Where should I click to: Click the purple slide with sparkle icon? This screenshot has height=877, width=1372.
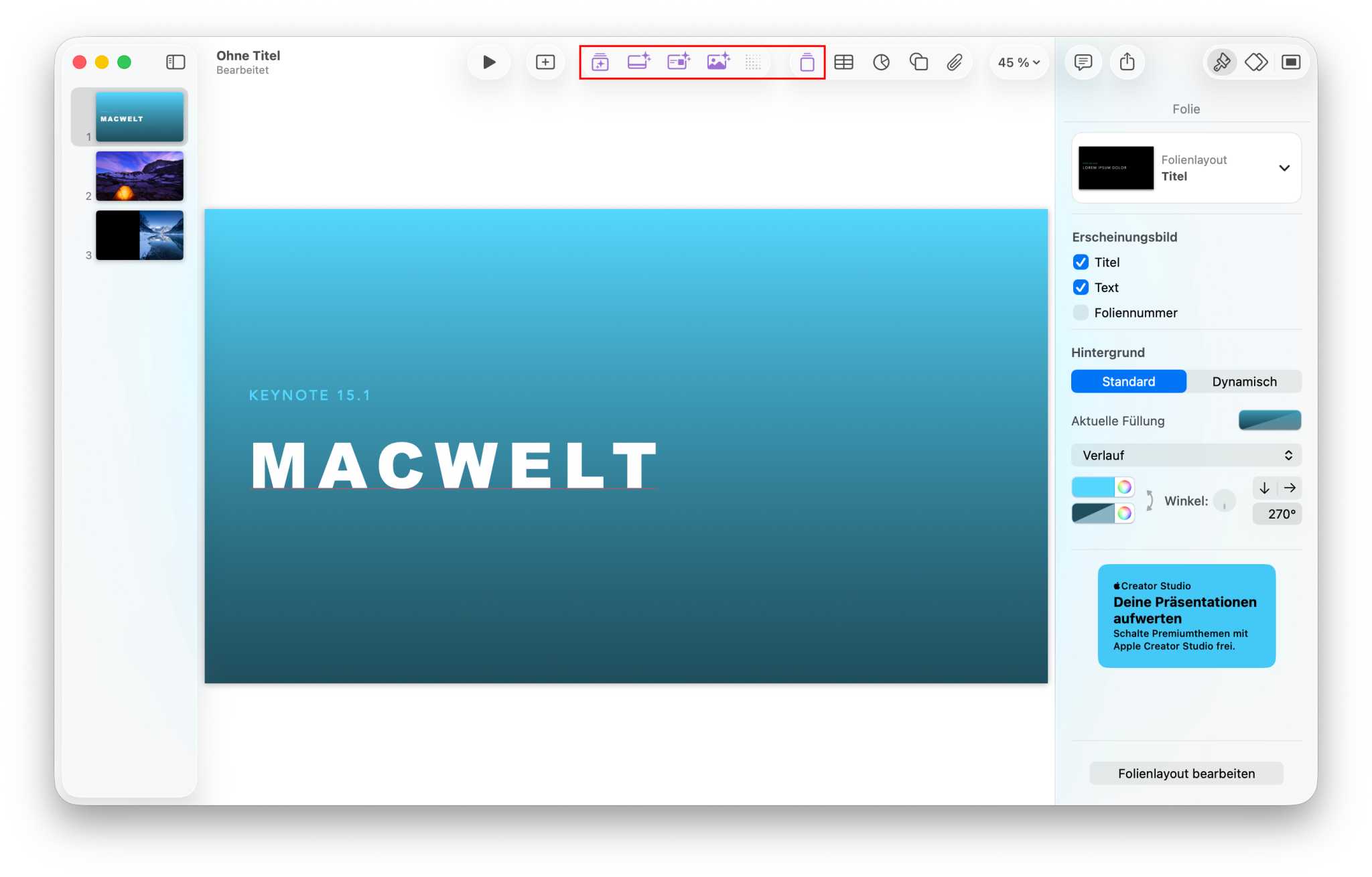pos(639,62)
